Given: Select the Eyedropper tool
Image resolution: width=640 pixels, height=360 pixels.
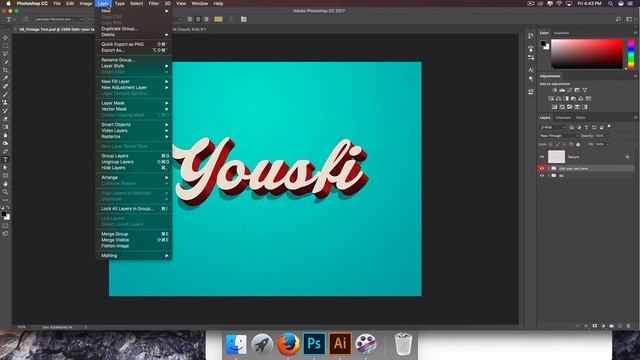Looking at the screenshot, I should (5, 78).
